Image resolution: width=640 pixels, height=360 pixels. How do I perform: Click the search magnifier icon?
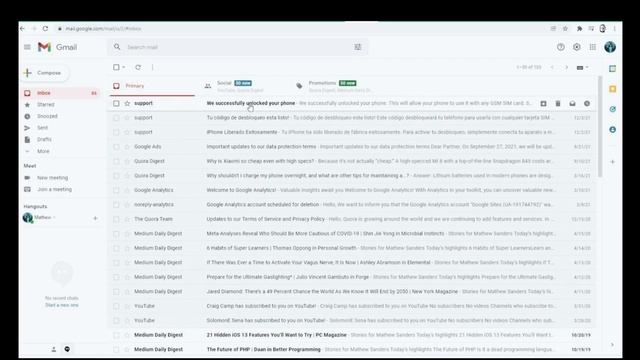(x=117, y=47)
